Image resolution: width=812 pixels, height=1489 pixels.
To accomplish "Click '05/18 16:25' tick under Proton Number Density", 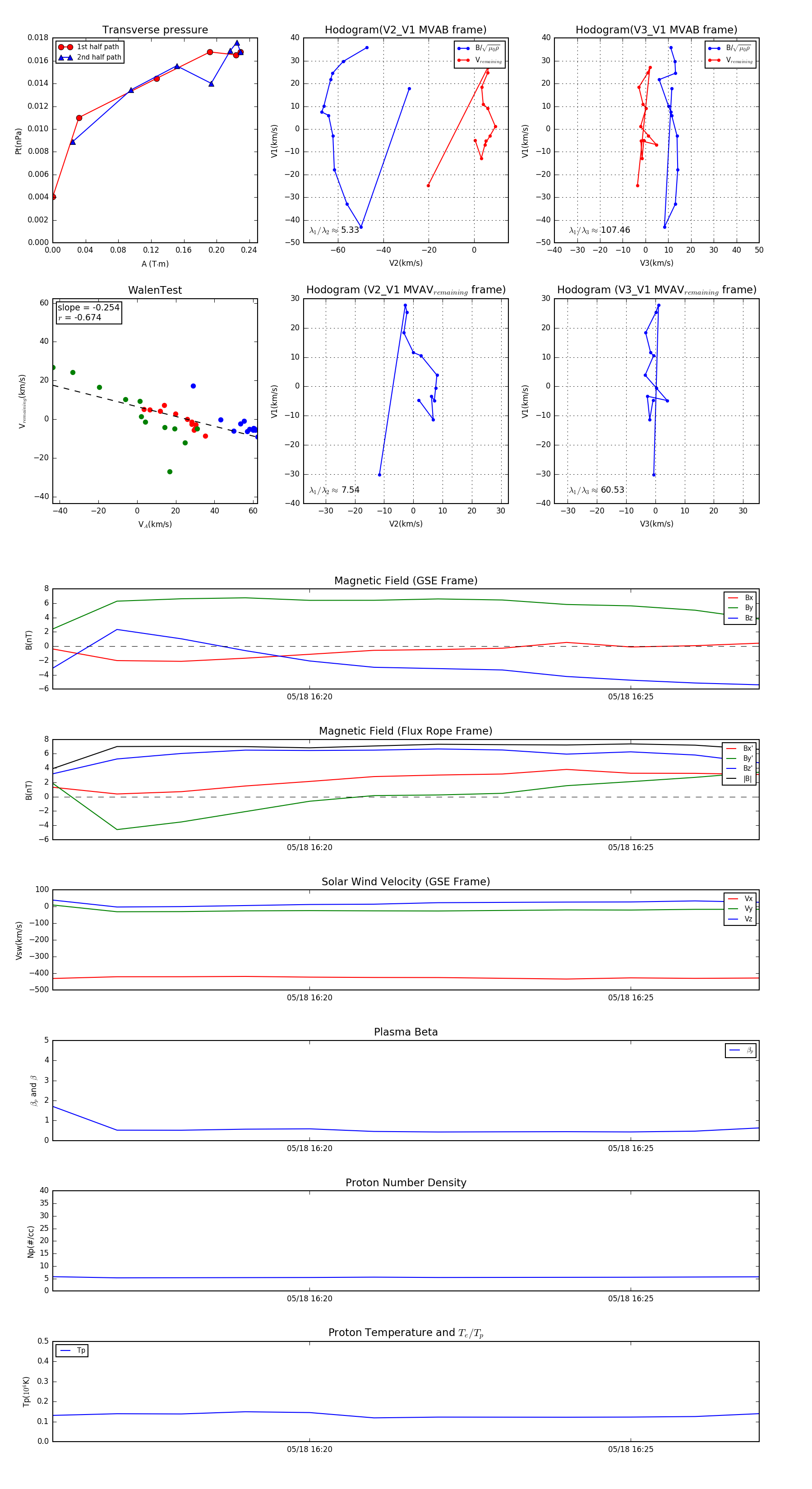I will point(631,1298).
